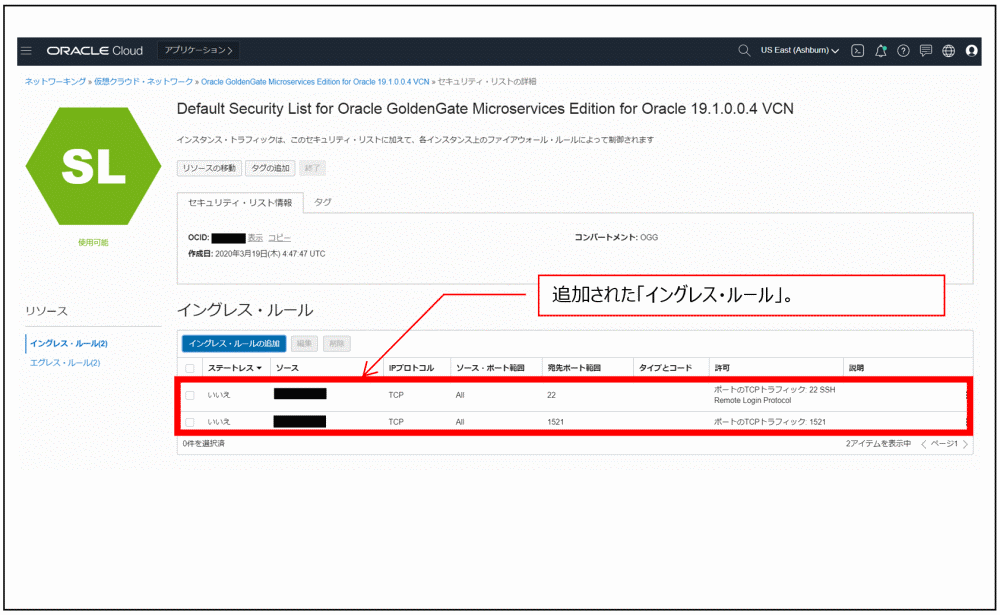Open the search magnifier icon
This screenshot has height=615, width=1000.
(744, 50)
